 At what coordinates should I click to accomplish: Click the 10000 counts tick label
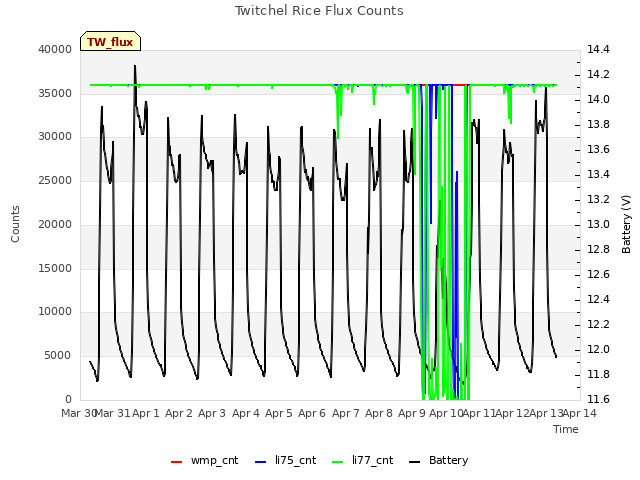[x=55, y=312]
